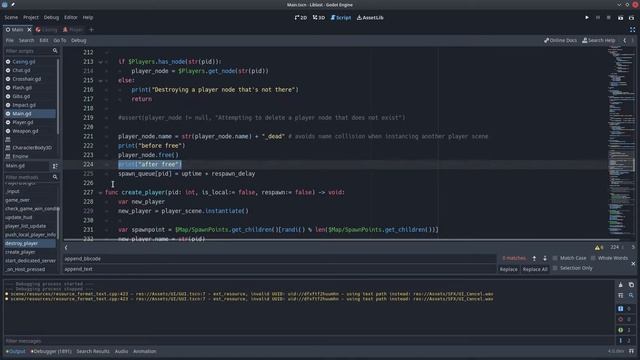Click the Replace All button
This screenshot has width=640, height=360.
click(x=535, y=269)
